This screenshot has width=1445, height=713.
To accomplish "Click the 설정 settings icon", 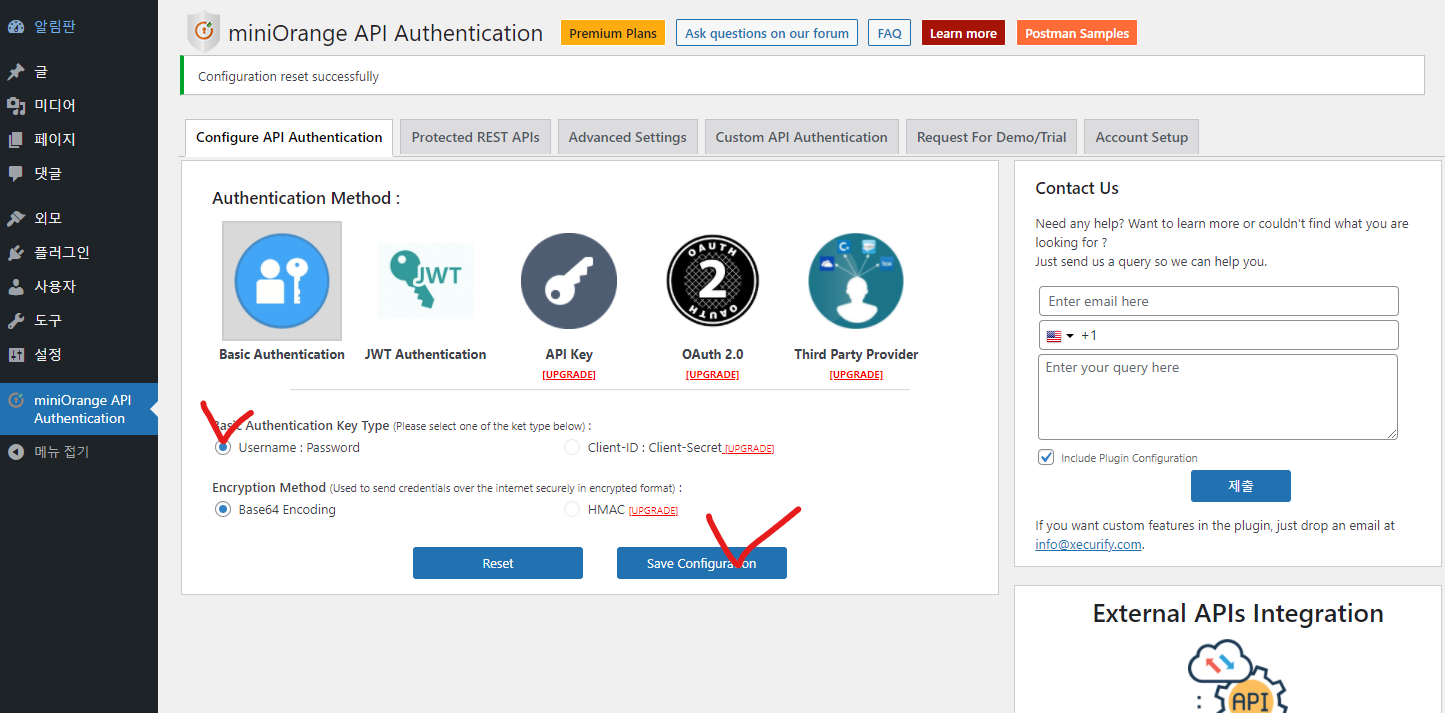I will [x=16, y=355].
